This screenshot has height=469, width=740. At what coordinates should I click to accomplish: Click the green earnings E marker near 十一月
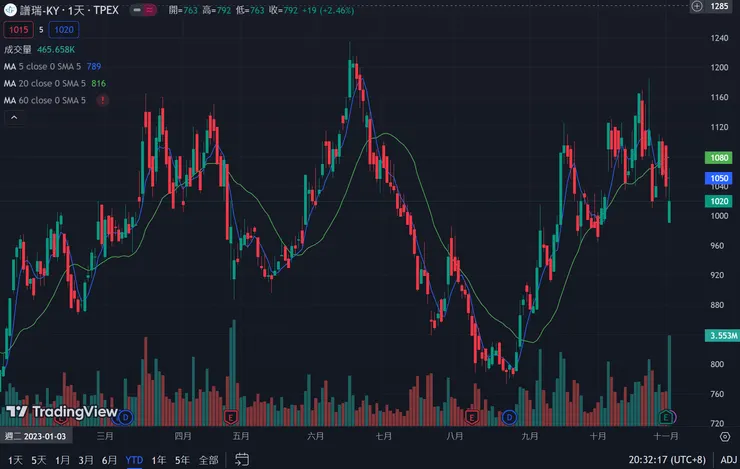point(665,417)
